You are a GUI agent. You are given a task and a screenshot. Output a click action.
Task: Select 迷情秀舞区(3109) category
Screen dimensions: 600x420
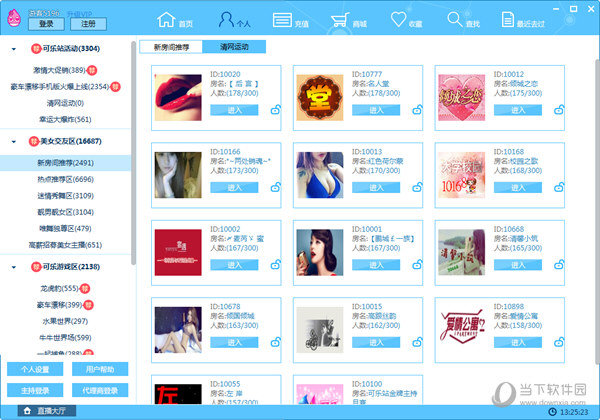point(65,196)
